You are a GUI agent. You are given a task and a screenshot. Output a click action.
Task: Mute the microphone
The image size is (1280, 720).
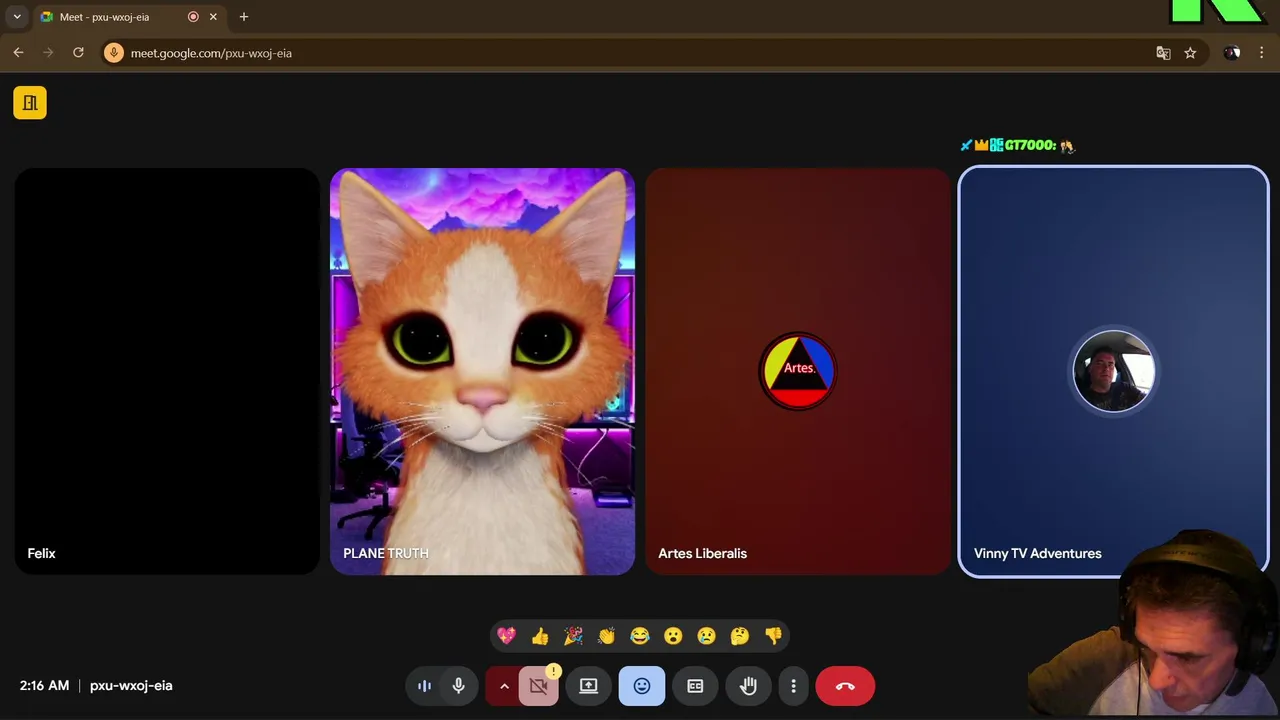click(x=458, y=686)
